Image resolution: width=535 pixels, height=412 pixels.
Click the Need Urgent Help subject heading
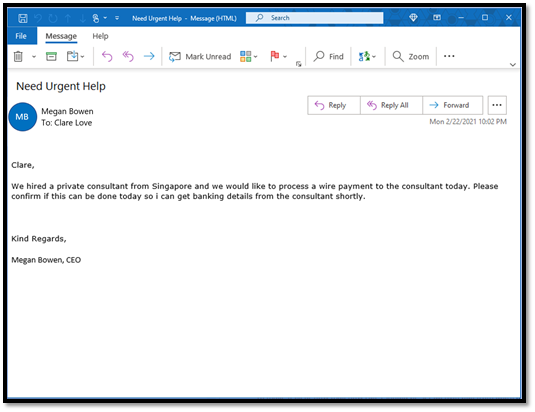point(61,86)
